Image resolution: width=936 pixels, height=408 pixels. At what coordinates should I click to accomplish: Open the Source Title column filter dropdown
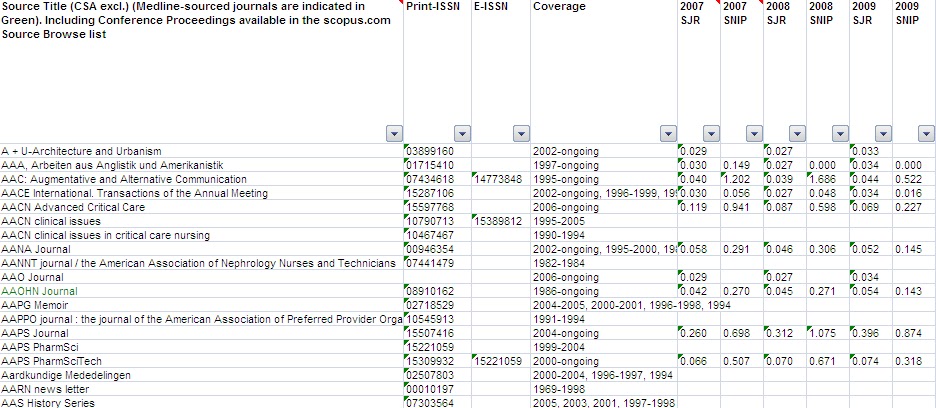click(395, 133)
